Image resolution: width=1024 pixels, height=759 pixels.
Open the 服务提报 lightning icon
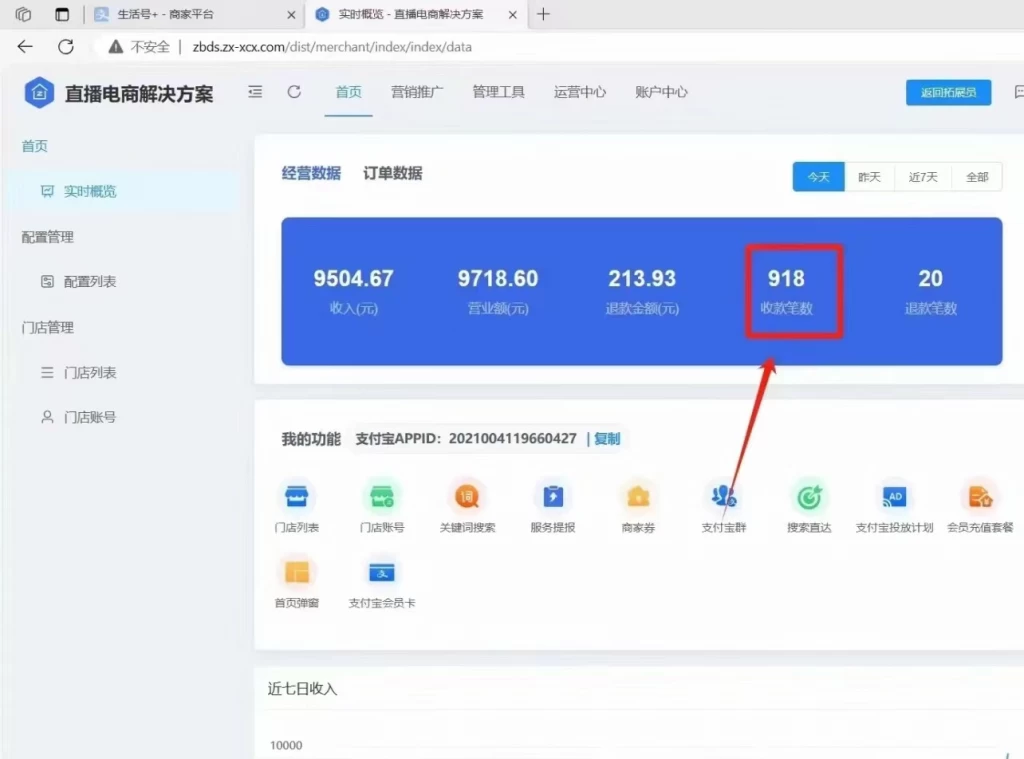[552, 497]
